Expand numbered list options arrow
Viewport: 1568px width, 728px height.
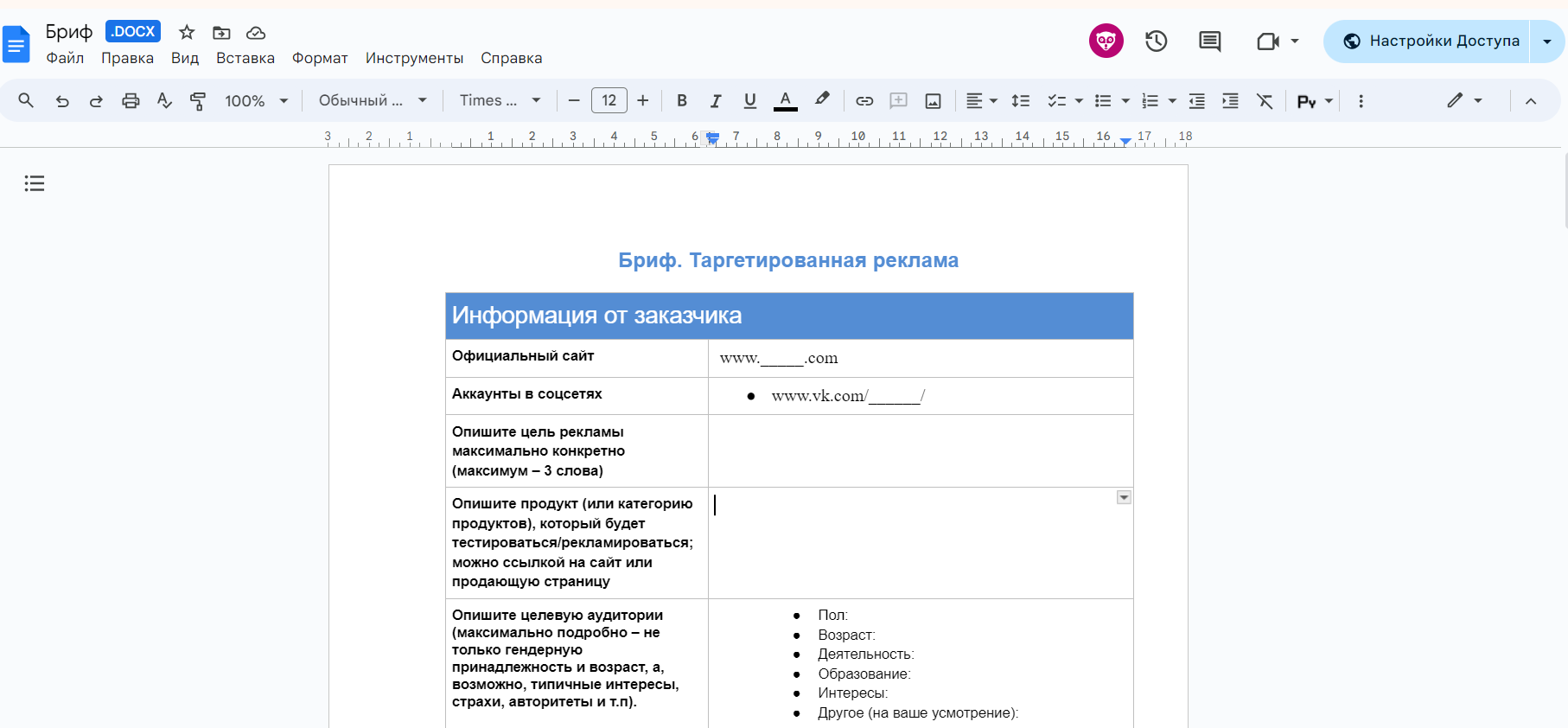pyautogui.click(x=1172, y=101)
